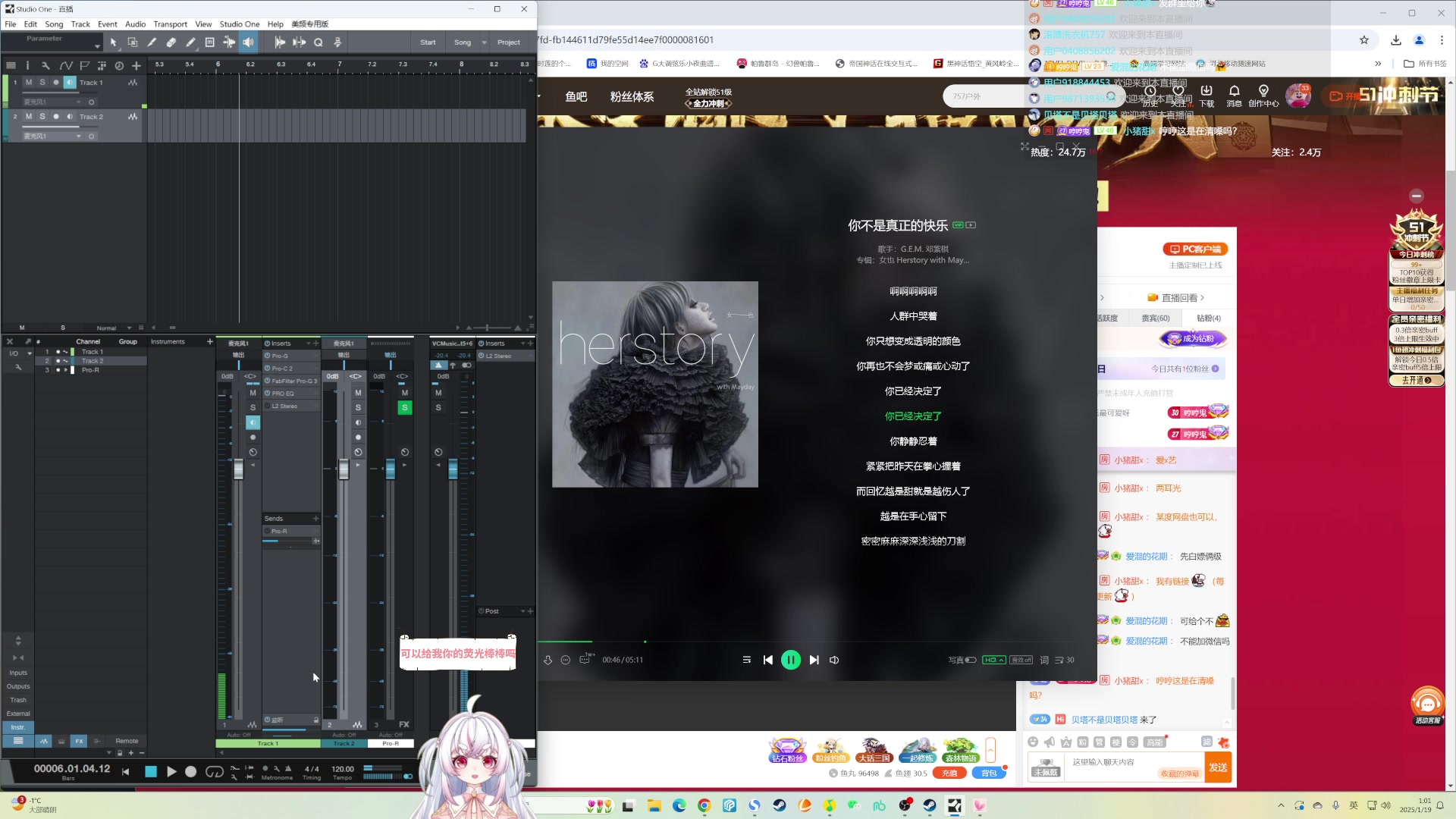Screen dimensions: 1456x819
Task: Open the Song dropdown arrow
Action: point(484,42)
